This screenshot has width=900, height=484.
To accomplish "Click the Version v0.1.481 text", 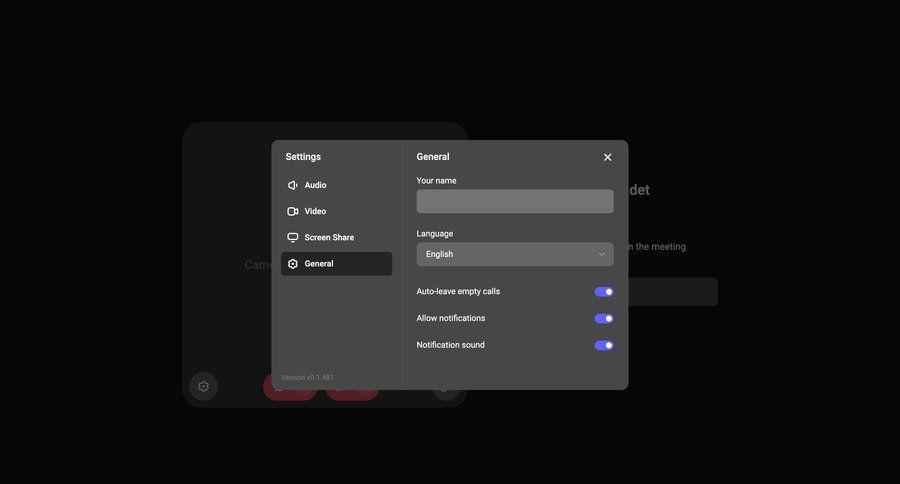I will click(x=307, y=377).
